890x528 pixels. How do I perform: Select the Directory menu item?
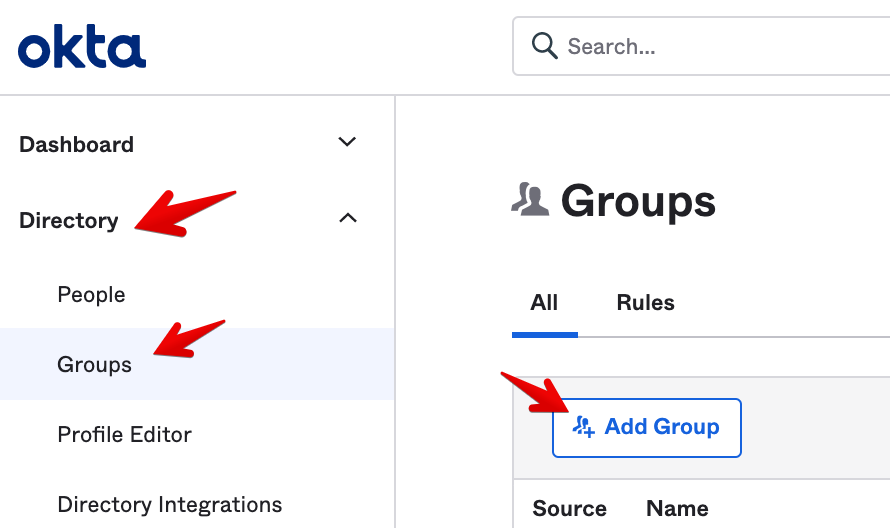click(68, 220)
